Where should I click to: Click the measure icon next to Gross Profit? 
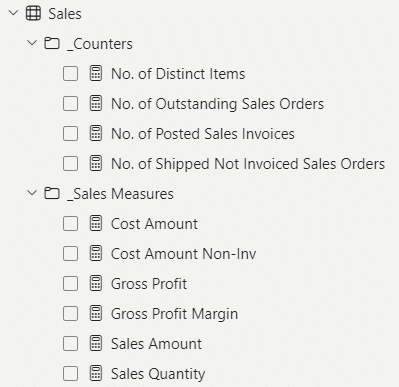(x=96, y=283)
